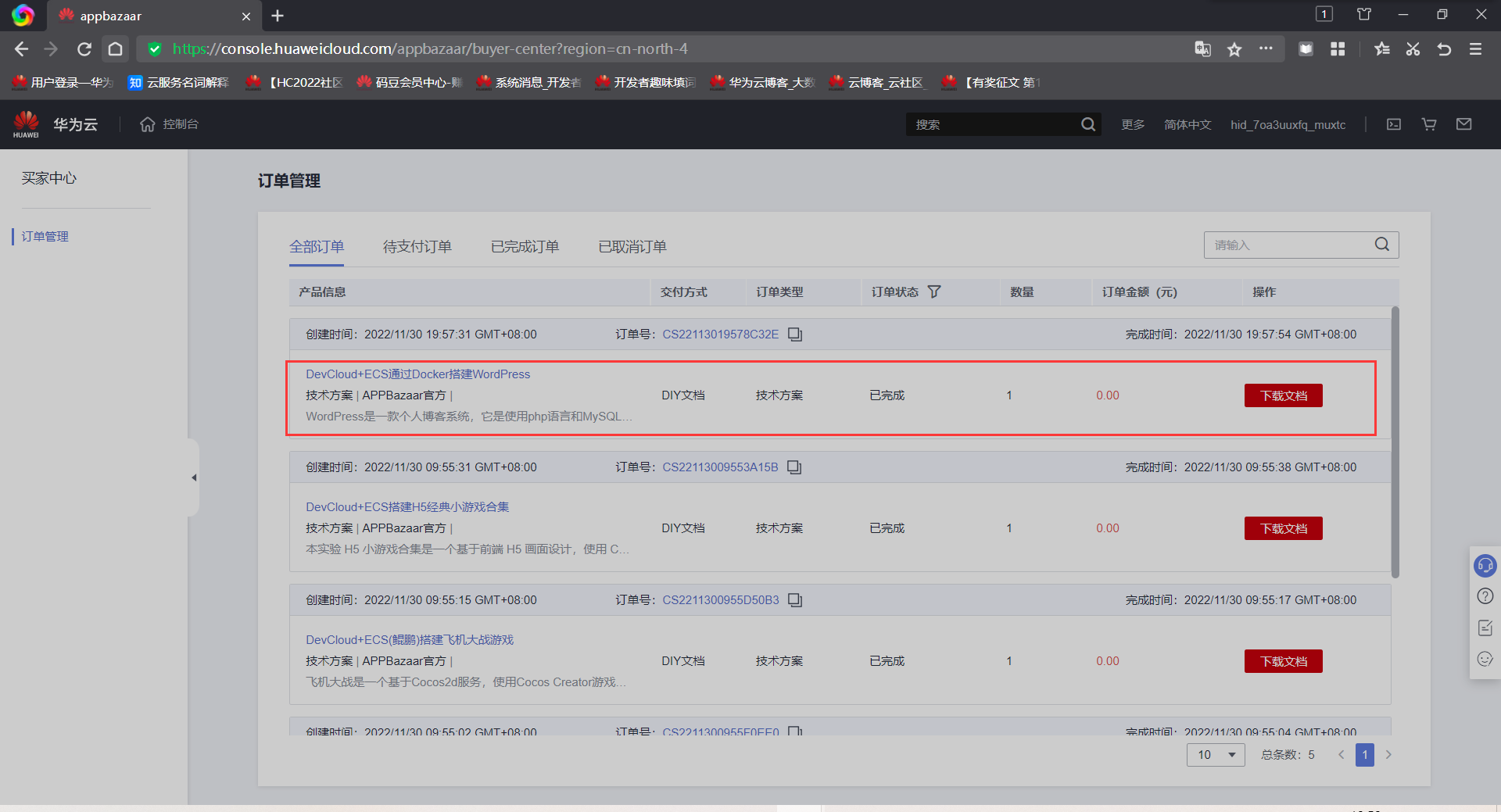1501x812 pixels.
Task: Open the CloudShell terminal icon in header
Action: [x=1394, y=124]
